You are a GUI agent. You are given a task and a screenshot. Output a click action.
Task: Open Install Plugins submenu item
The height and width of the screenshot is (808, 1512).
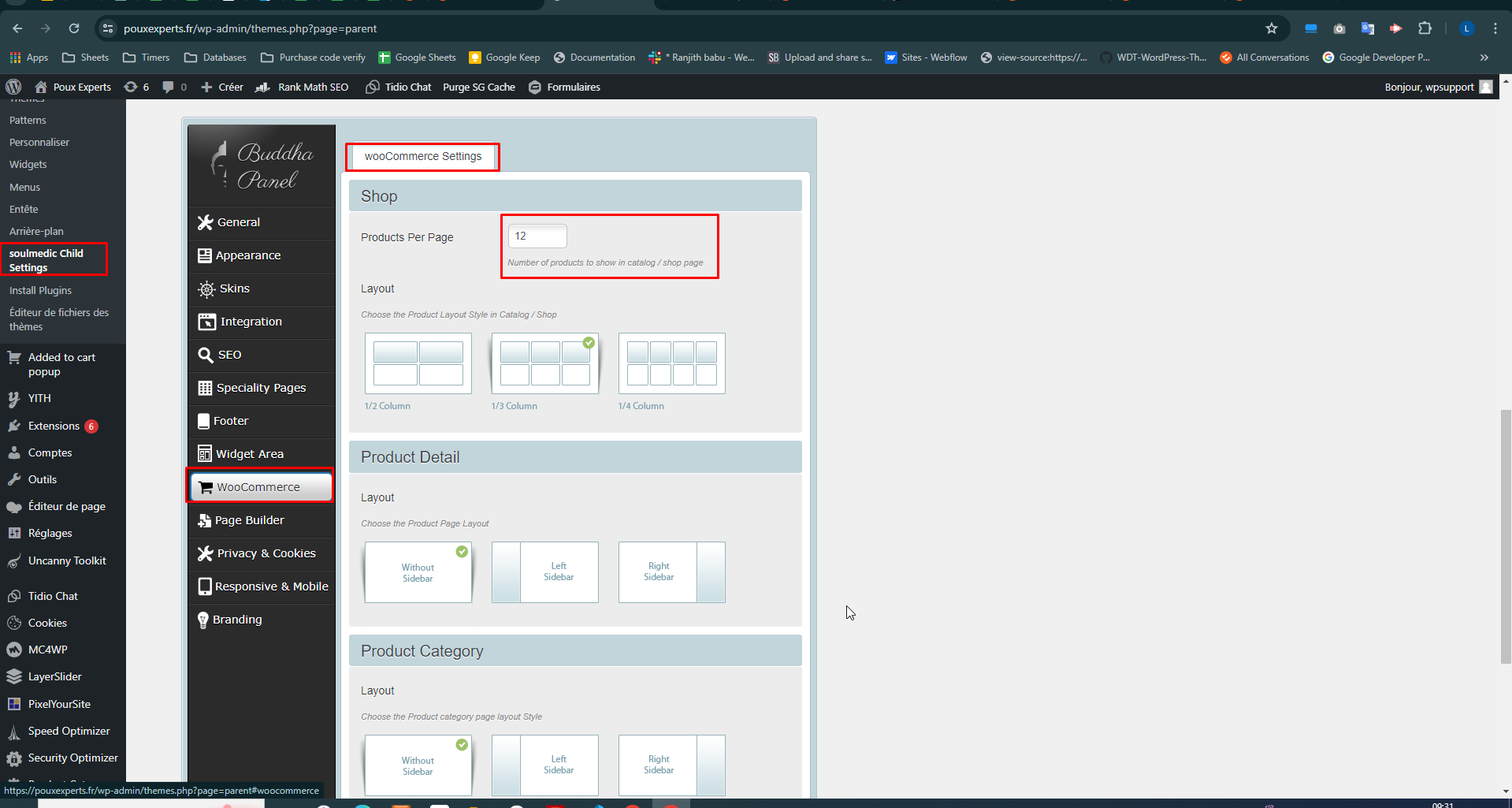pyautogui.click(x=40, y=290)
